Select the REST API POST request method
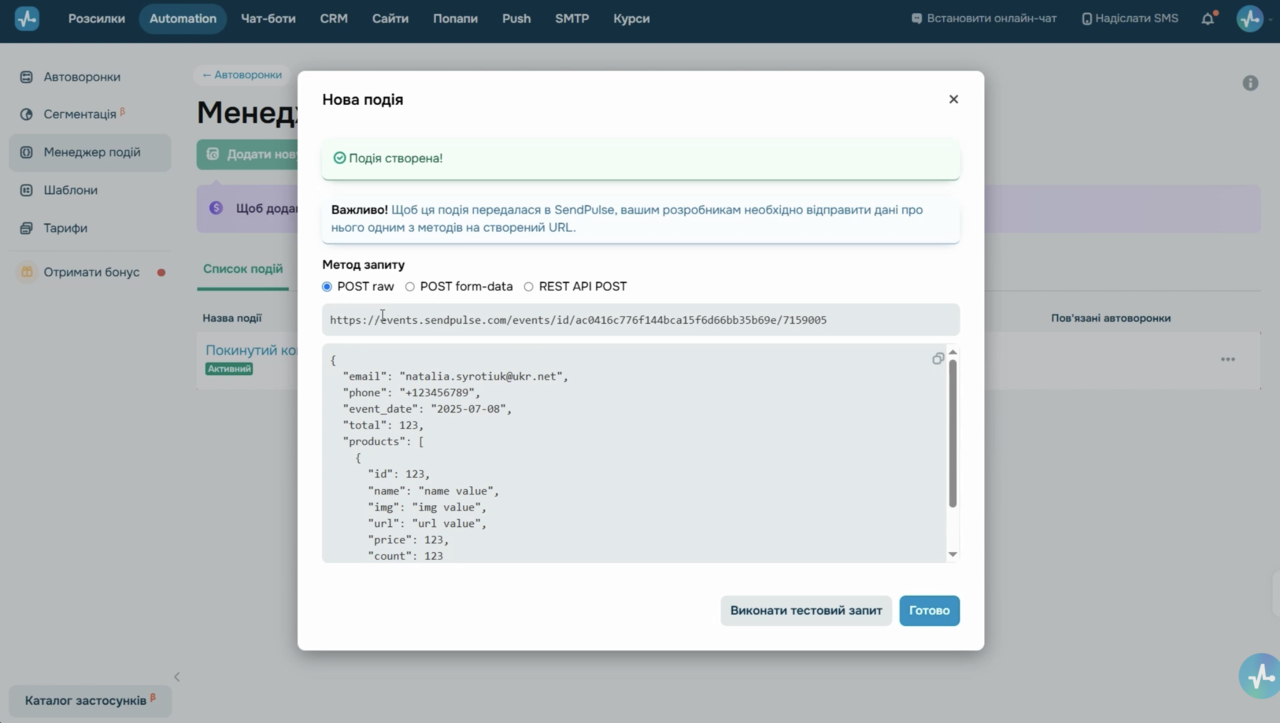 (x=529, y=286)
